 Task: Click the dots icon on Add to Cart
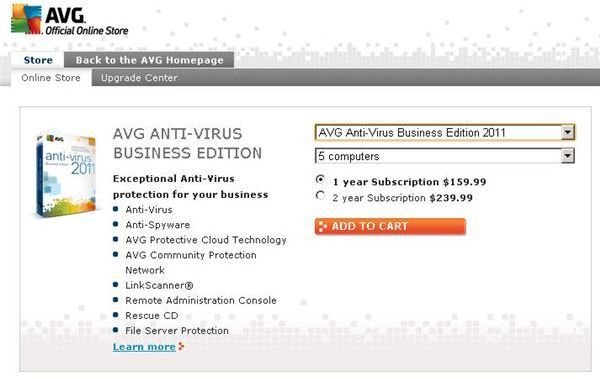click(323, 226)
